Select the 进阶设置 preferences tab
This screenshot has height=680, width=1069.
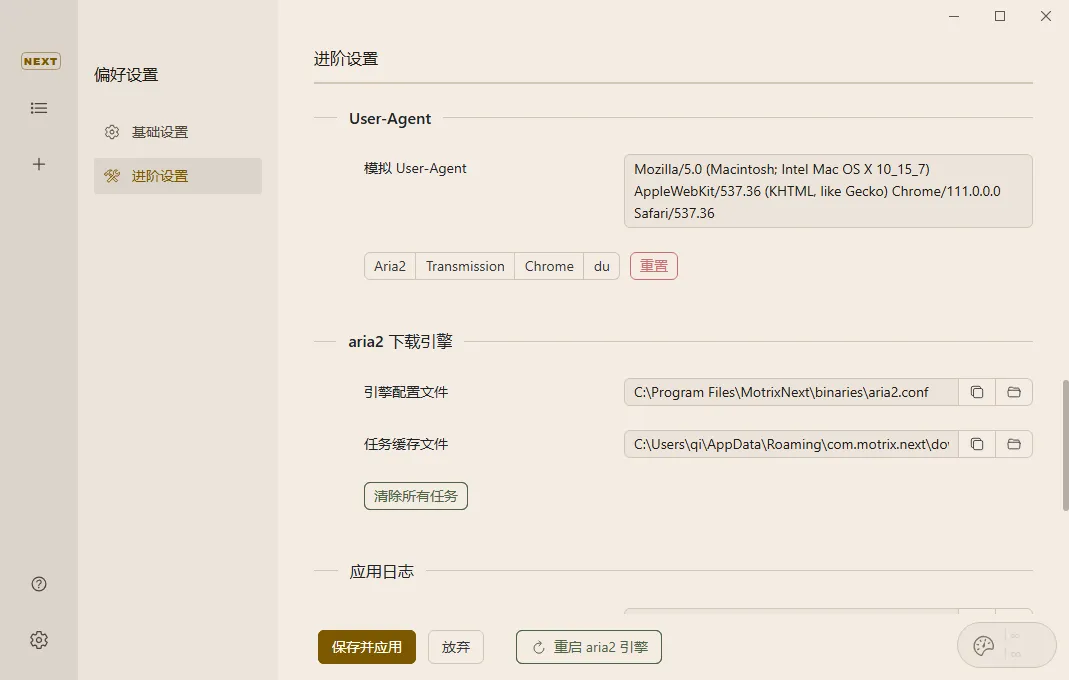pos(178,176)
